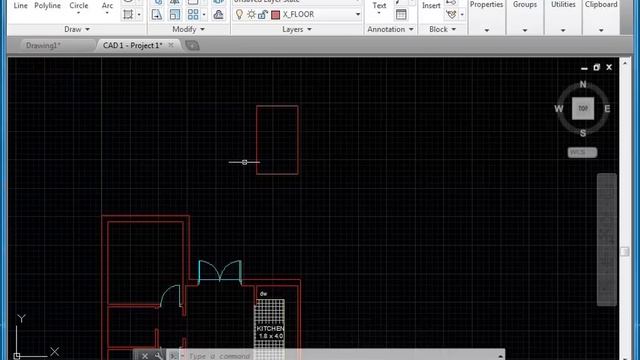Click the hatch/boundary tool icon in Draw panel
Image resolution: width=640 pixels, height=360 pixels.
coord(128,15)
